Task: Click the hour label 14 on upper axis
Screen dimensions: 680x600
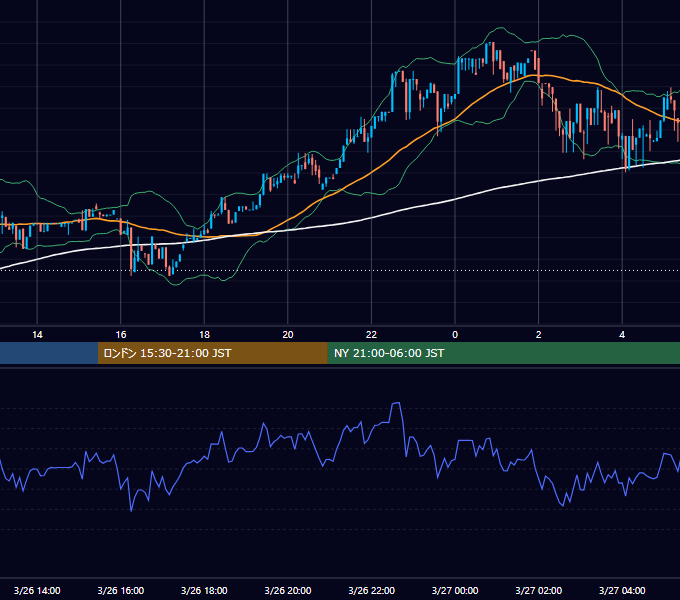Action: tap(37, 335)
